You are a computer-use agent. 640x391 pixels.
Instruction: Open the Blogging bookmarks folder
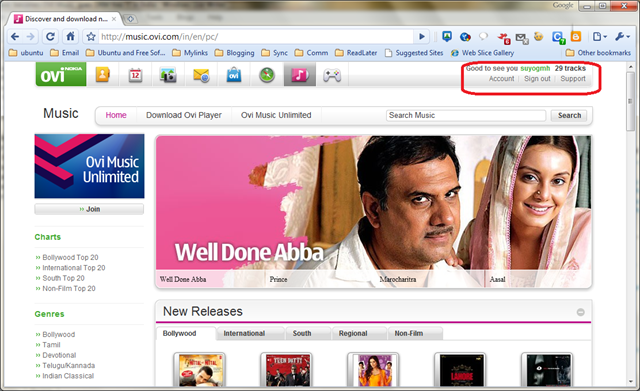coord(235,53)
